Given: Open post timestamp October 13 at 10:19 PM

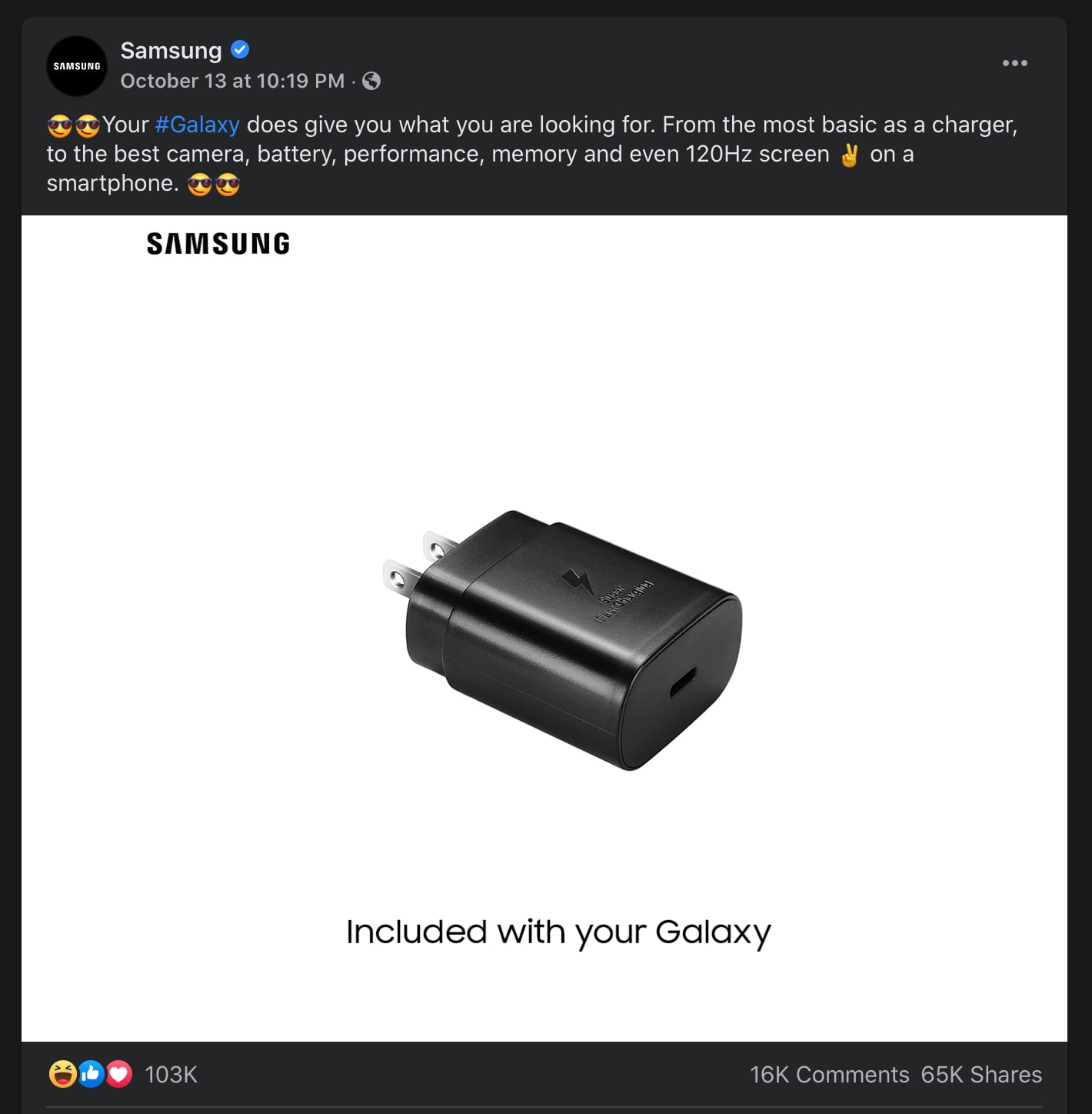Looking at the screenshot, I should 232,81.
